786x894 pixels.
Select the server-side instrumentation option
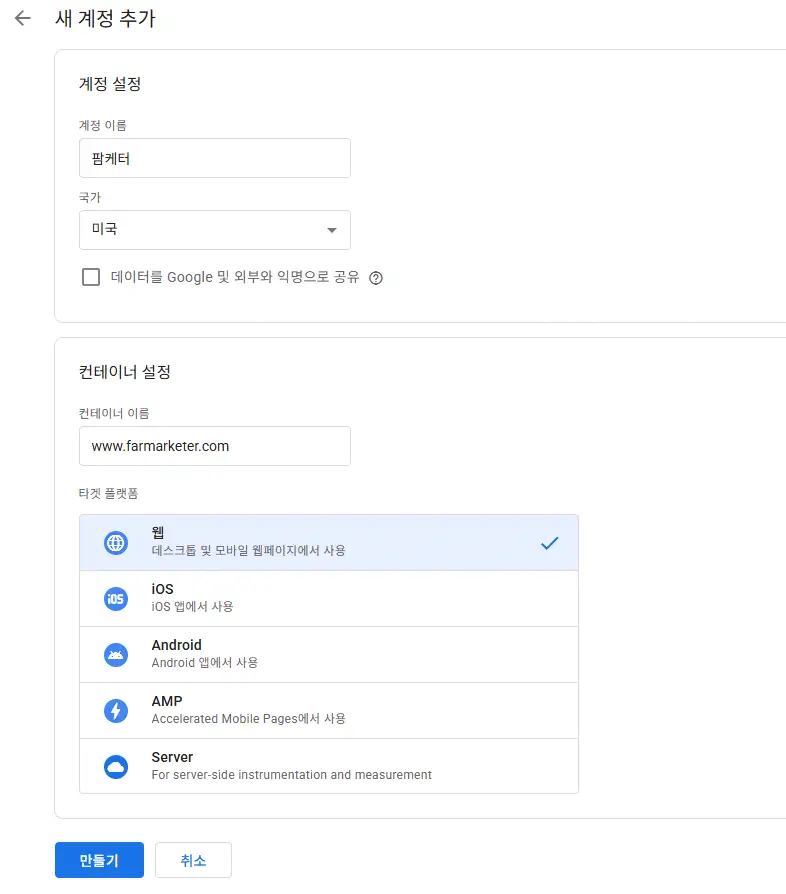[328, 767]
